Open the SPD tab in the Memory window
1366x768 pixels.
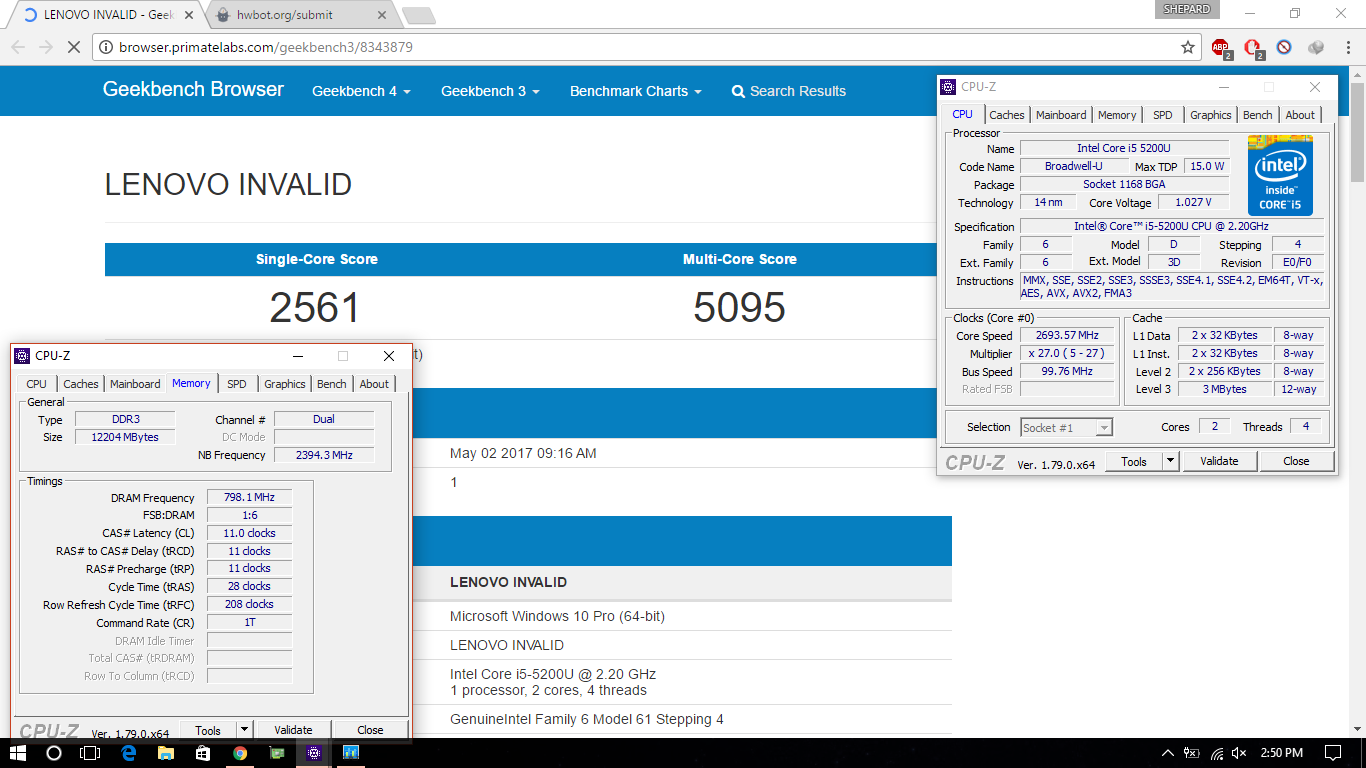(236, 384)
